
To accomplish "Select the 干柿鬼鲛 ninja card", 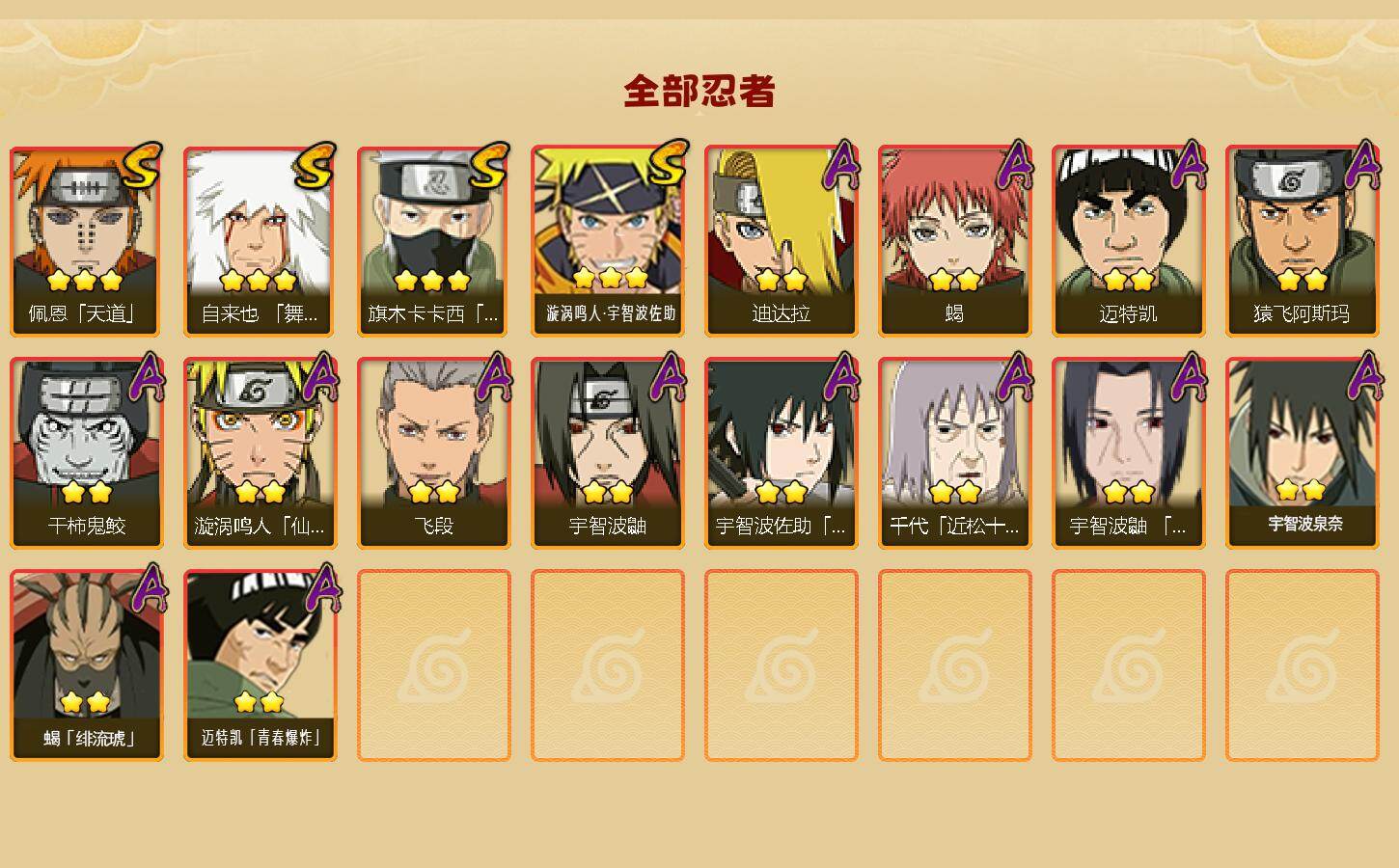I will pos(87,453).
